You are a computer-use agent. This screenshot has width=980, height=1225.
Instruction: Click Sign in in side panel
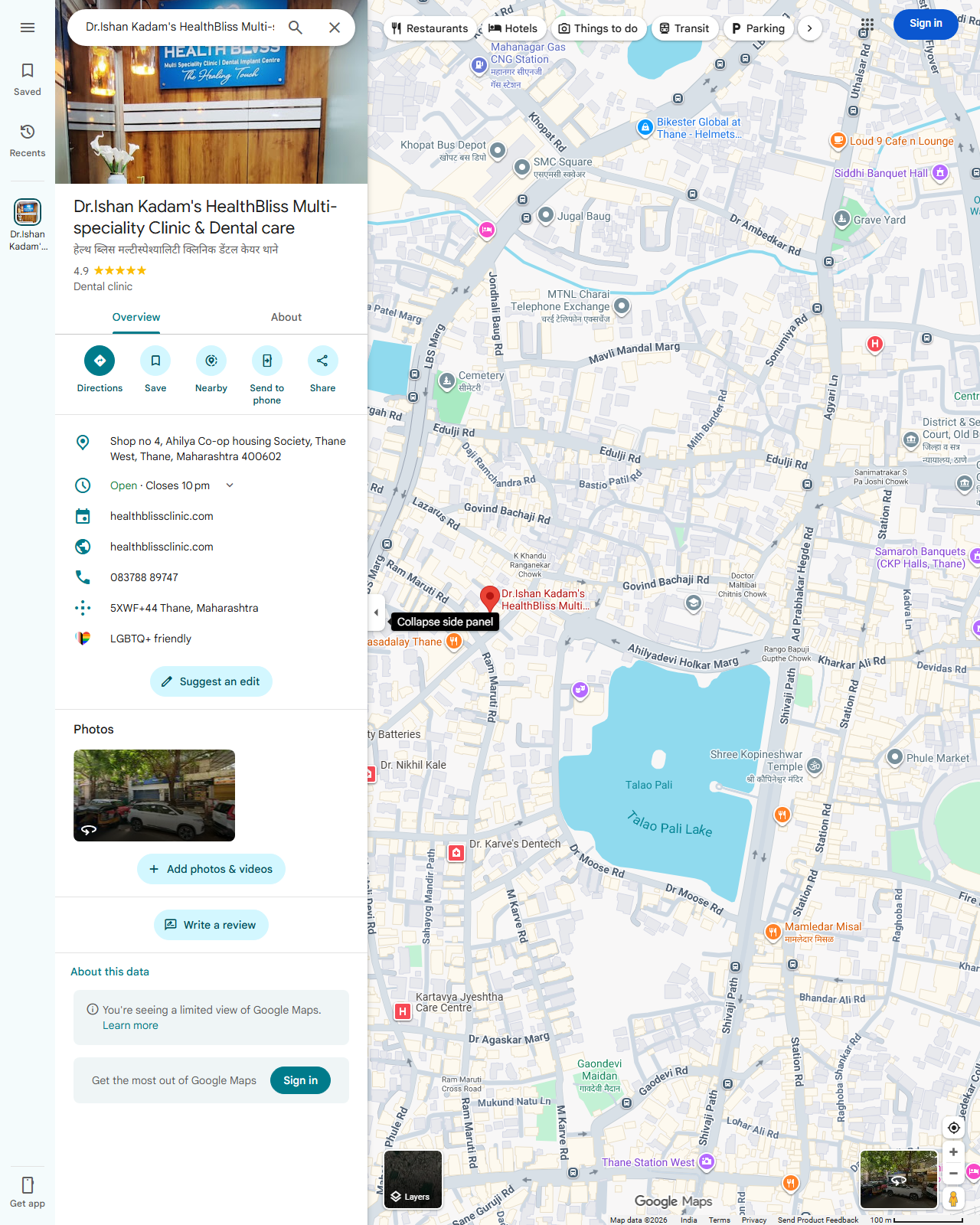(x=300, y=1080)
